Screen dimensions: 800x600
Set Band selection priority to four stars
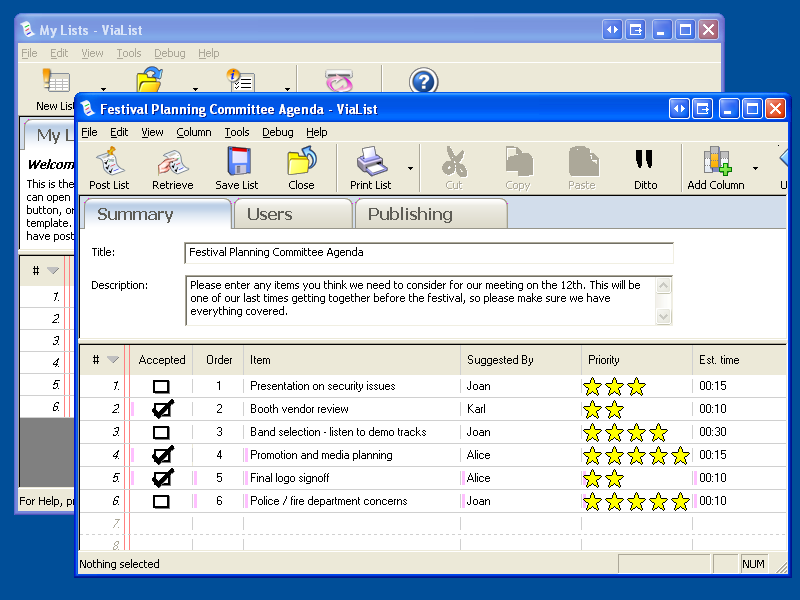[659, 433]
